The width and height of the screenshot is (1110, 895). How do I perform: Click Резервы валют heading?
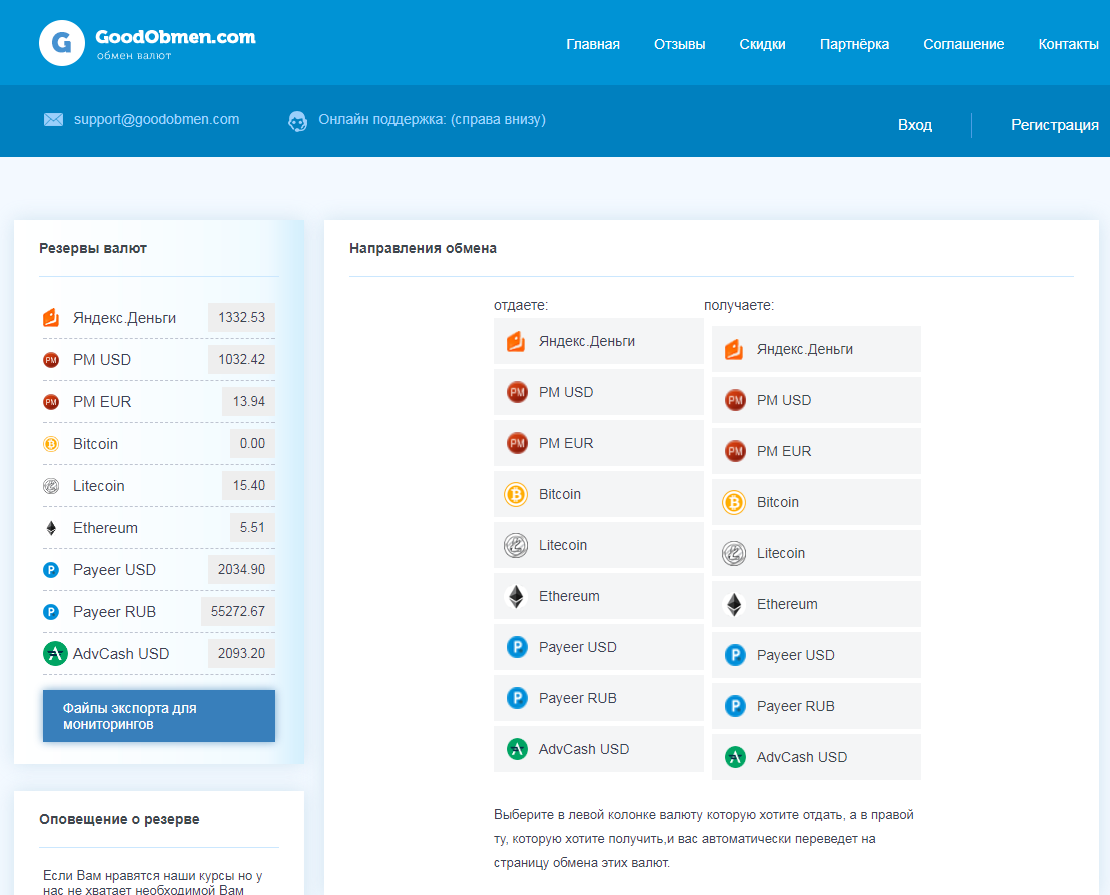(93, 249)
